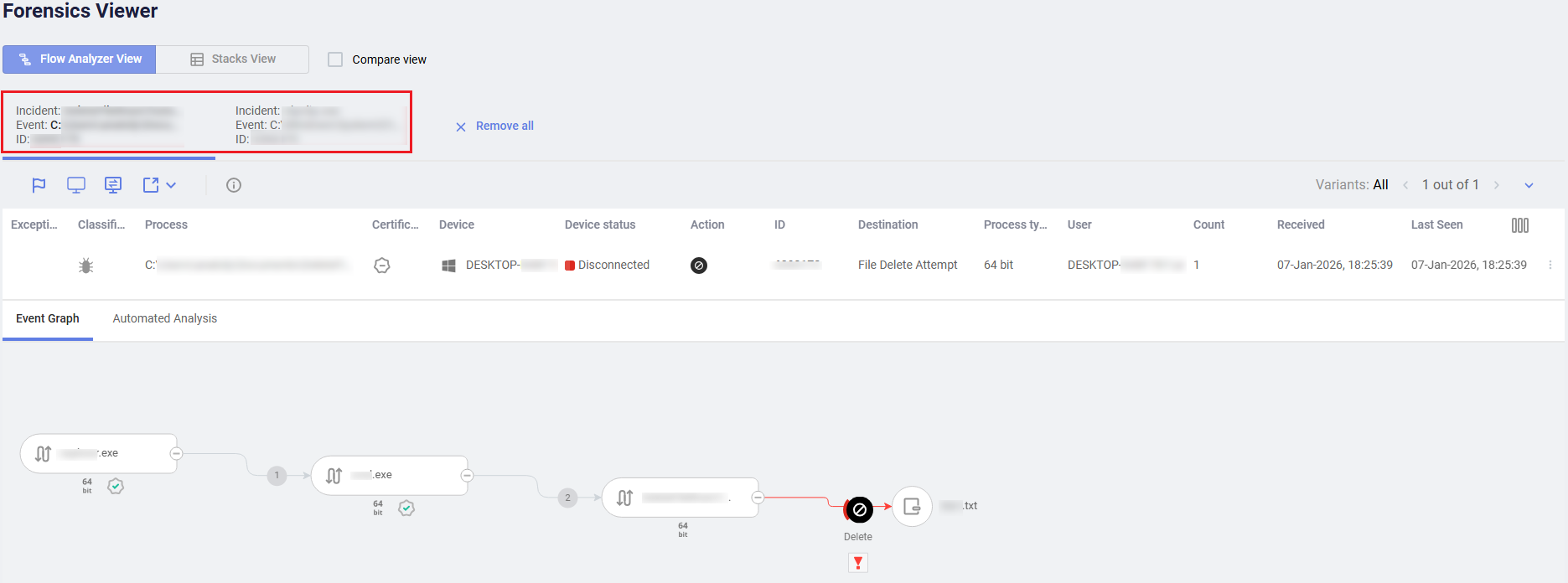Image resolution: width=1568 pixels, height=583 pixels.
Task: Enable the Compare view checkbox
Action: 335,59
